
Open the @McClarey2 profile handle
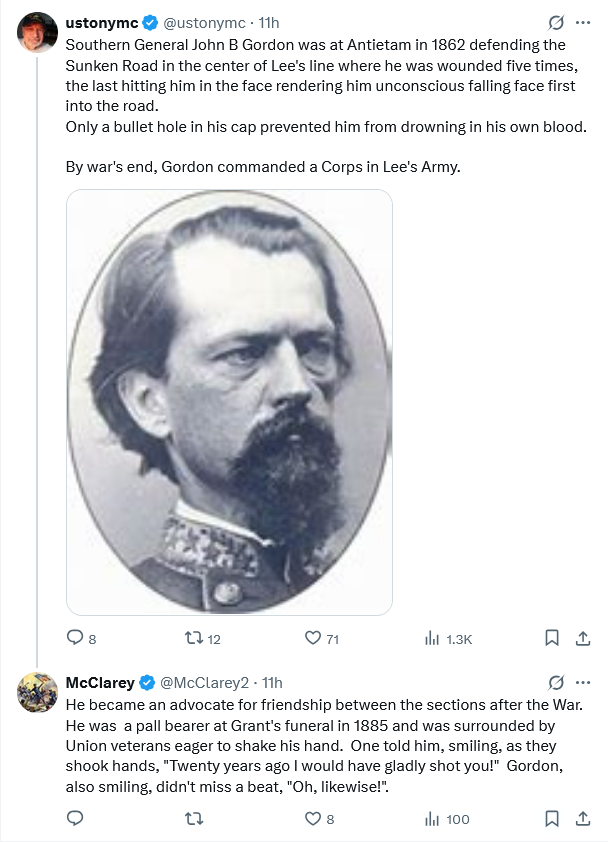[205, 683]
